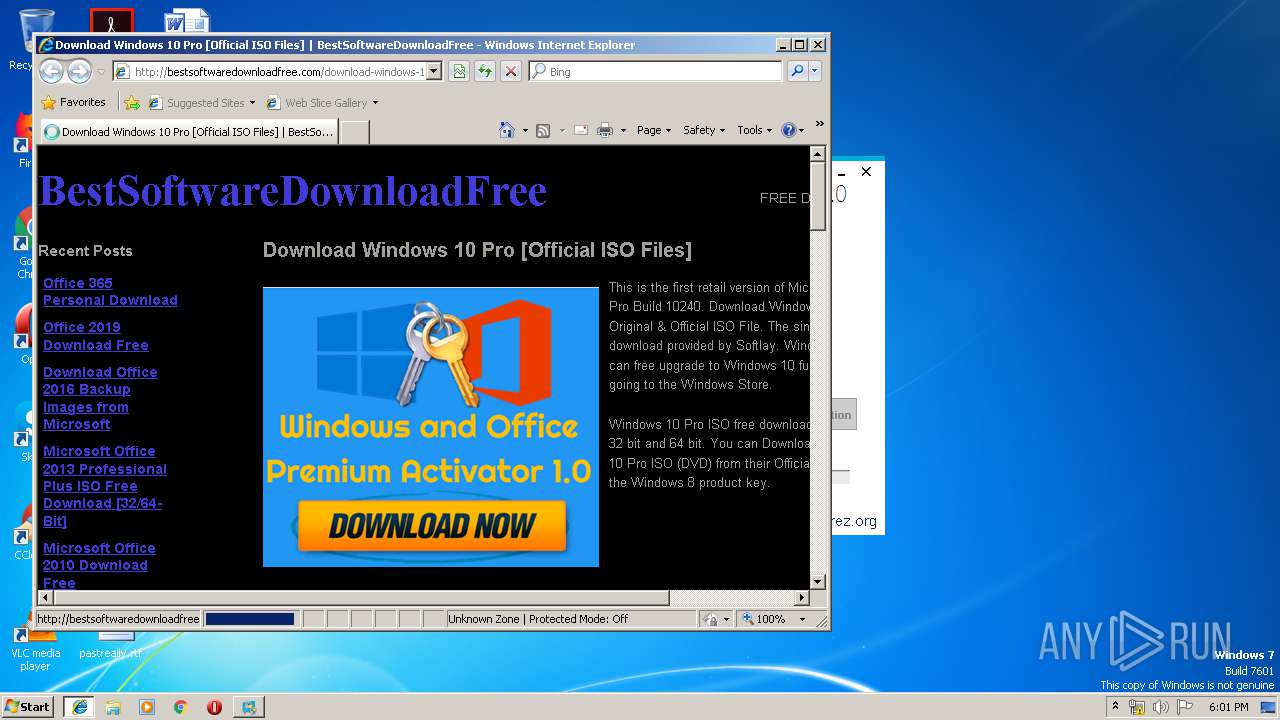Open Print dropdown arrow
This screenshot has height=720, width=1280.
pyautogui.click(x=623, y=130)
